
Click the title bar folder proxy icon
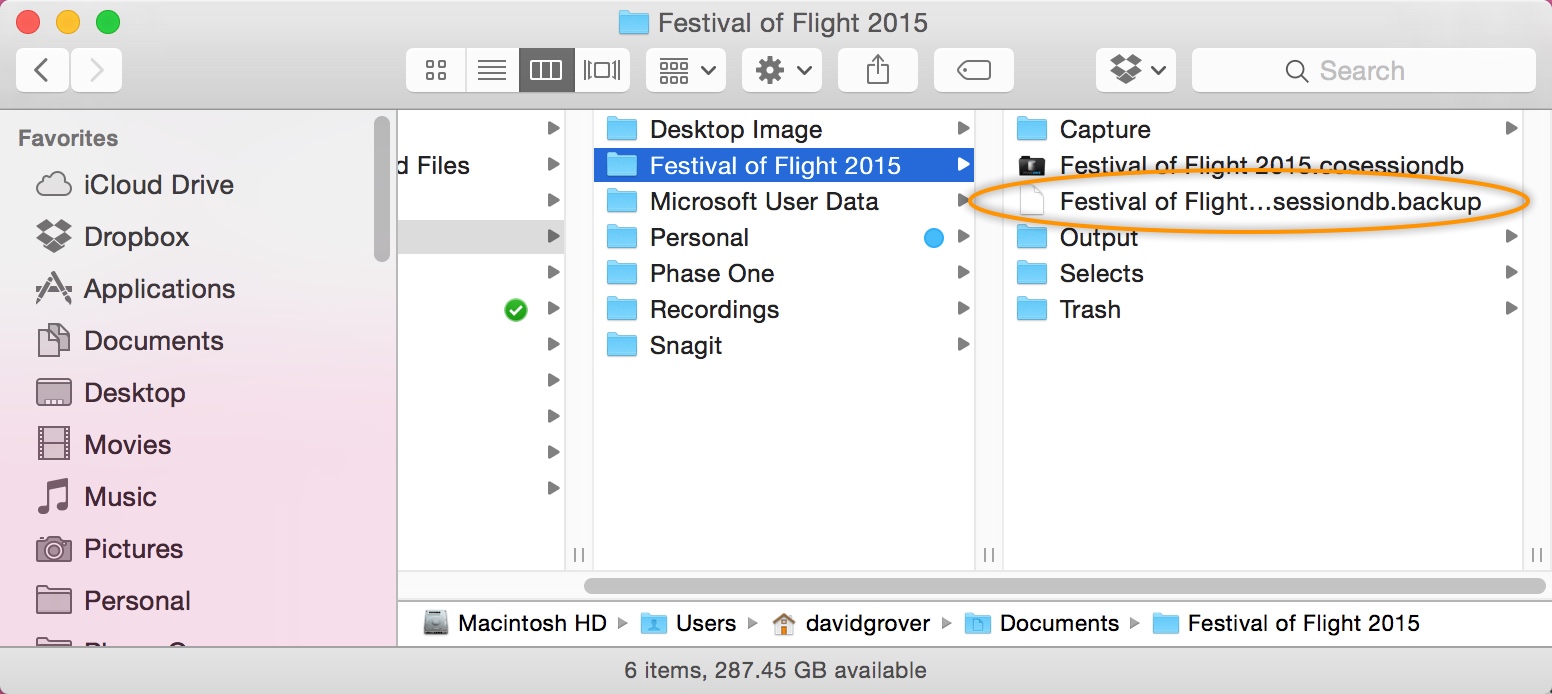633,22
